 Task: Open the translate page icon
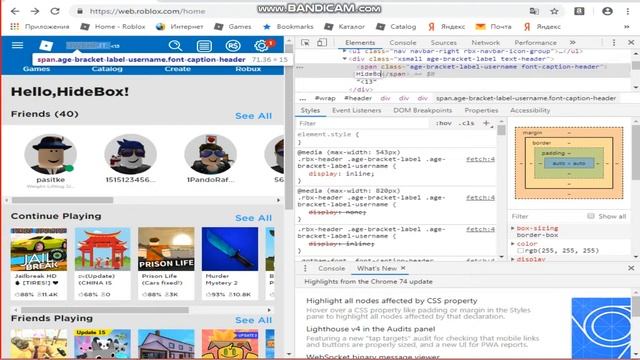click(x=534, y=11)
